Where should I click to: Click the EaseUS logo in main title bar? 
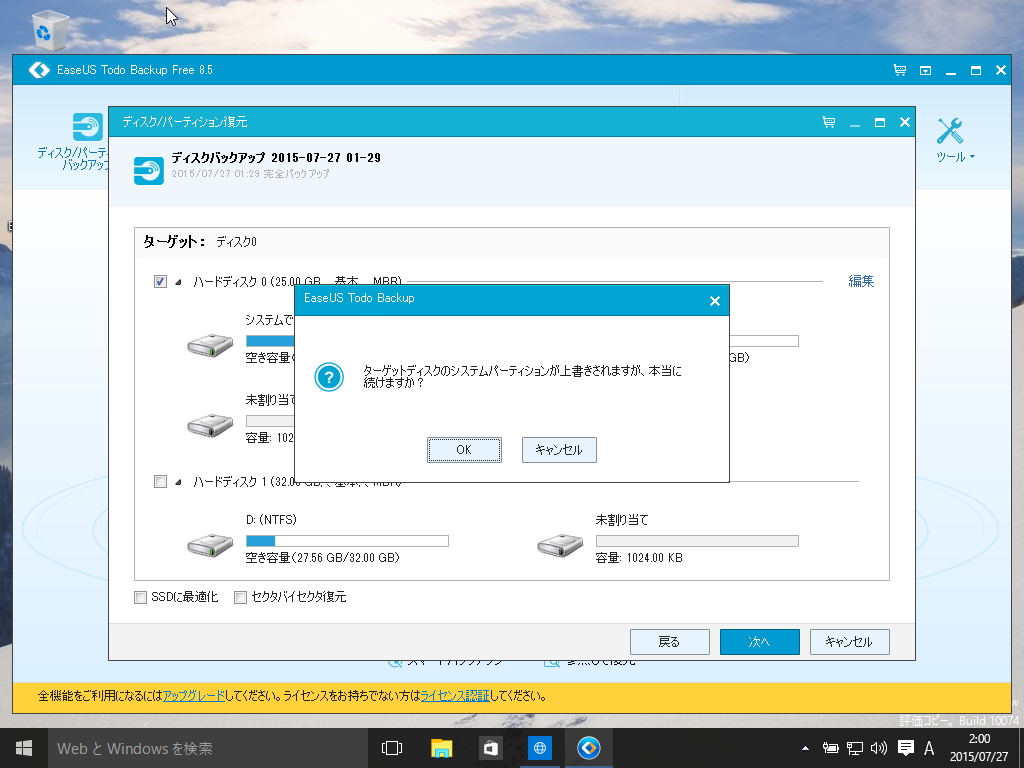click(x=39, y=70)
